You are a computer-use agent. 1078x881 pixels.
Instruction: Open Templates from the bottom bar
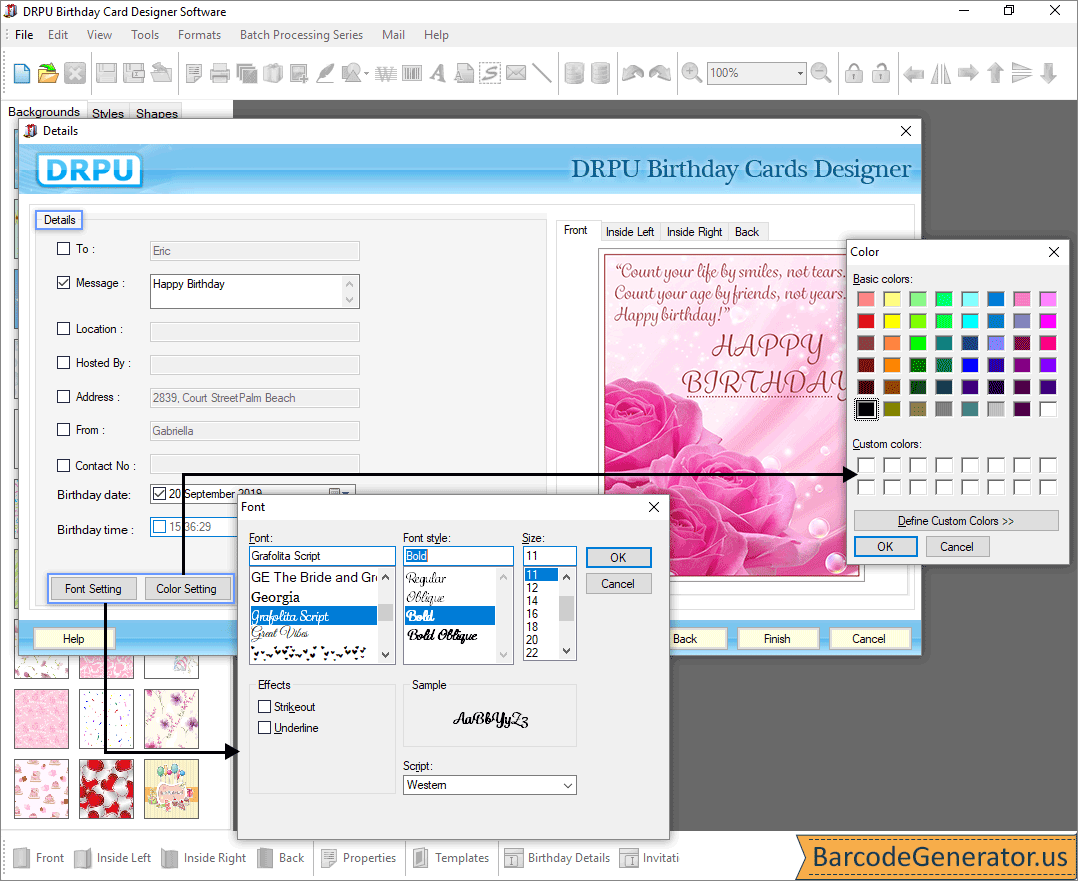451,858
